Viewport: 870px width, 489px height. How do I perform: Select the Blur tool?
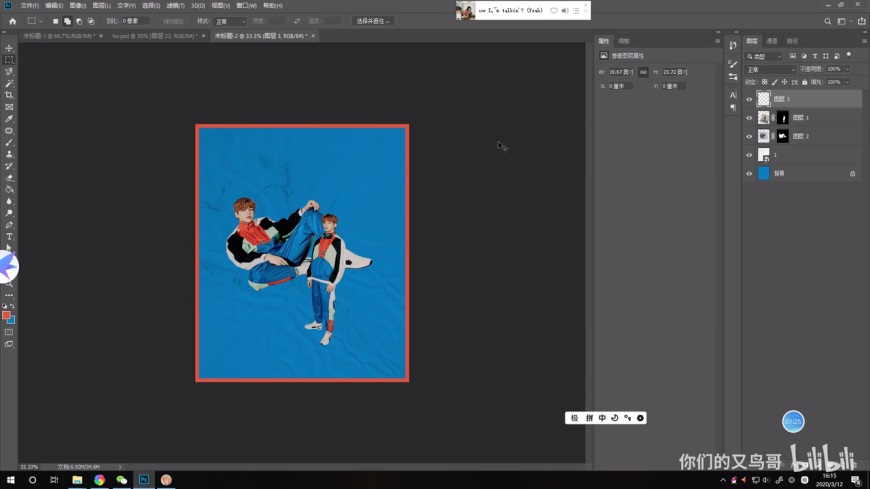(9, 201)
